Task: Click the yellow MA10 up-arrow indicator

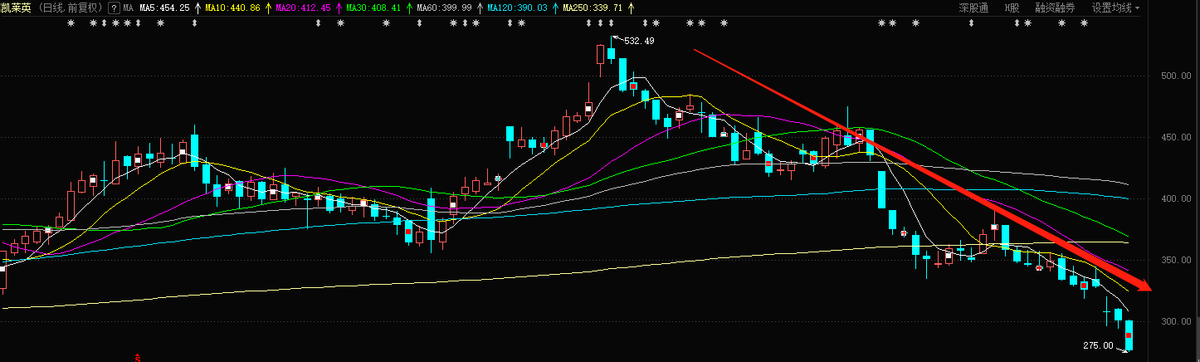Action: click(x=268, y=8)
